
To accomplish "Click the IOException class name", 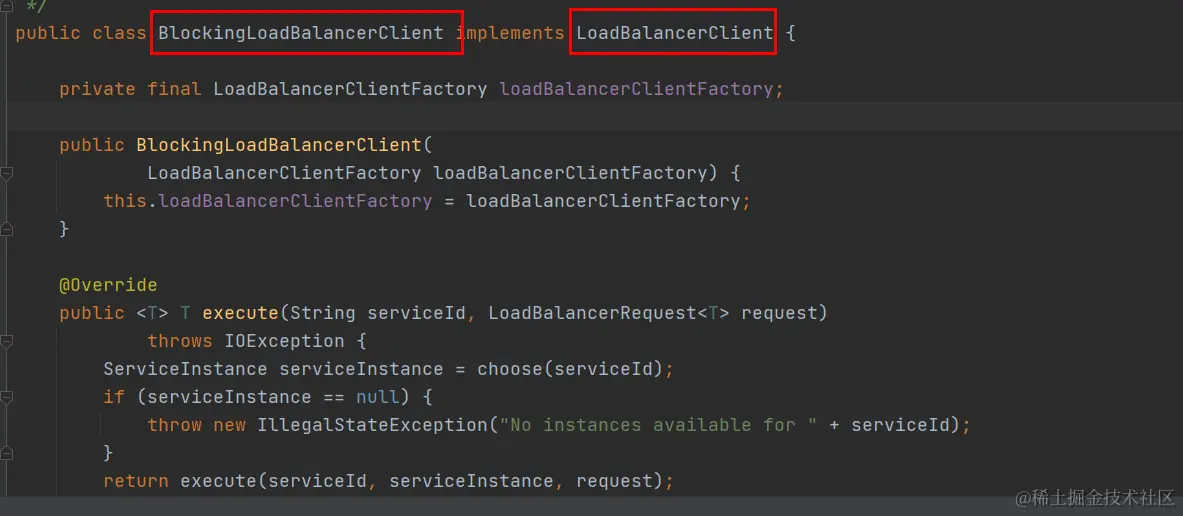I will (284, 341).
